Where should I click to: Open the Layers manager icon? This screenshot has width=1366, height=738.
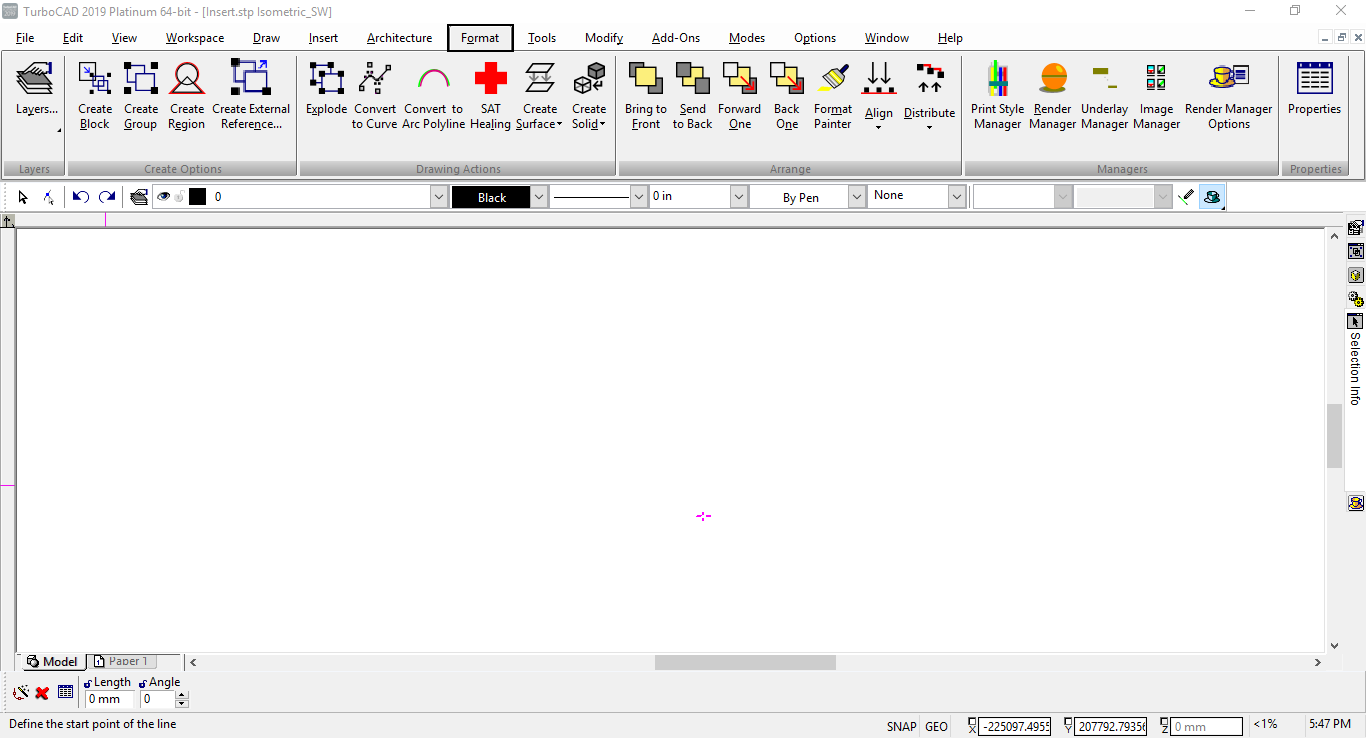[x=37, y=88]
